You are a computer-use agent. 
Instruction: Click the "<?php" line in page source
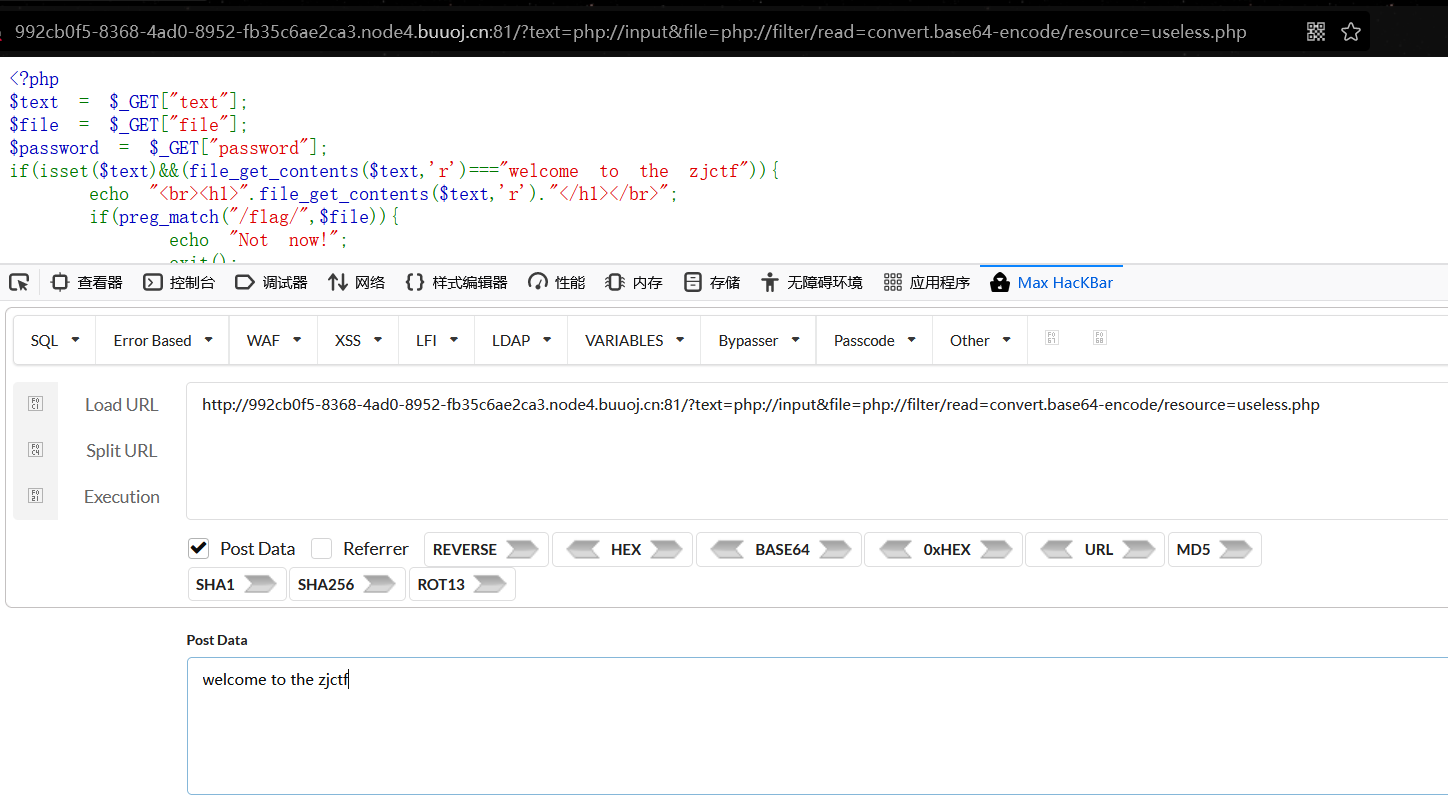(34, 79)
